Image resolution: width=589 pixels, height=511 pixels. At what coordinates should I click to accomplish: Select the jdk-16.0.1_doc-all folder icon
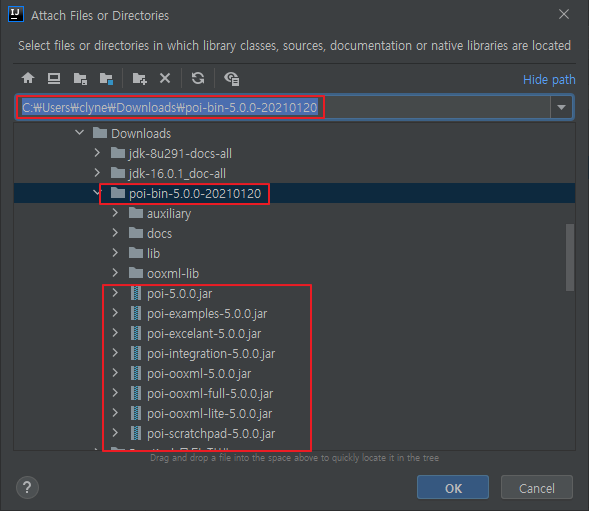118,173
